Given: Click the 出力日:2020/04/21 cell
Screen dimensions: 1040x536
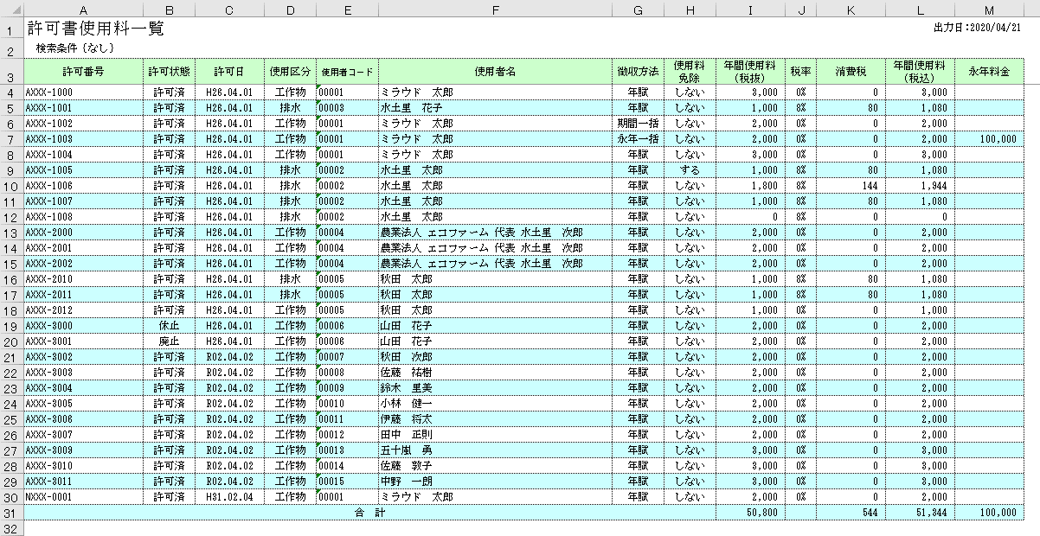Looking at the screenshot, I should 978,27.
